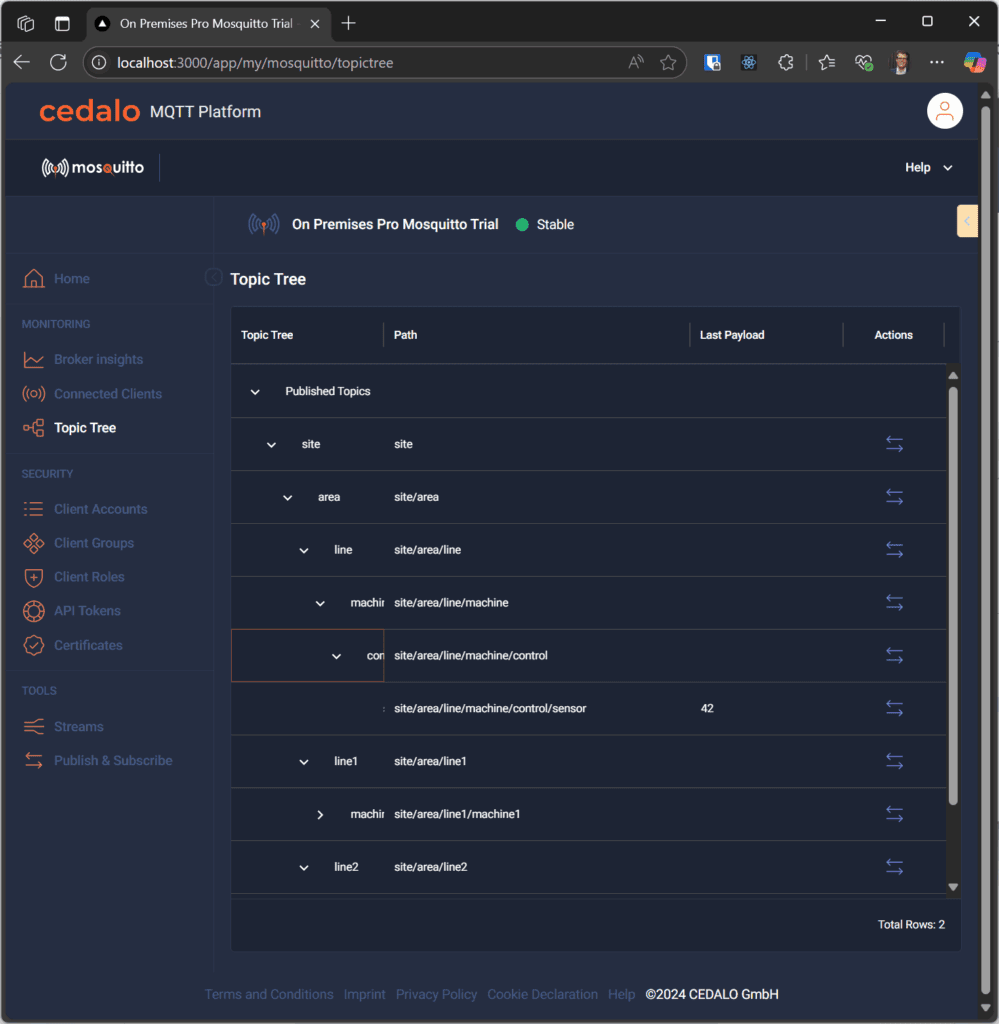Screen dimensions: 999x1024
Task: Select Connected Clients in the monitoring menu
Action: coord(107,393)
